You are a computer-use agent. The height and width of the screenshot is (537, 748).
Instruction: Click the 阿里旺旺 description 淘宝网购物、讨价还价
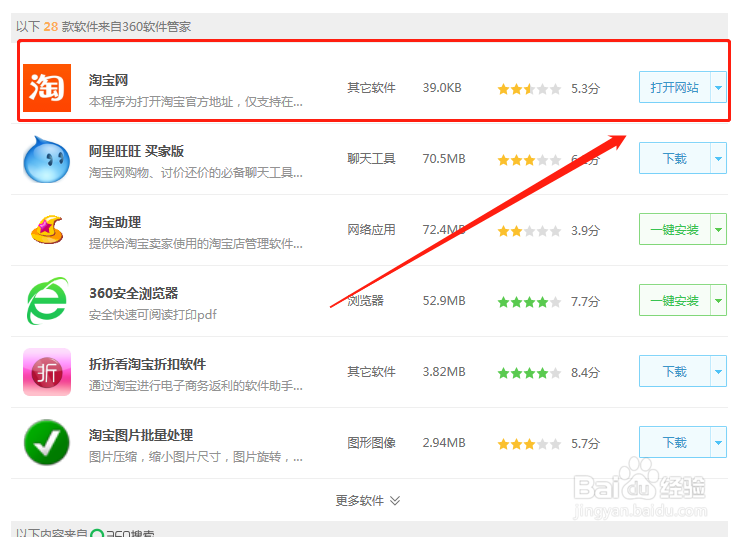click(x=196, y=172)
